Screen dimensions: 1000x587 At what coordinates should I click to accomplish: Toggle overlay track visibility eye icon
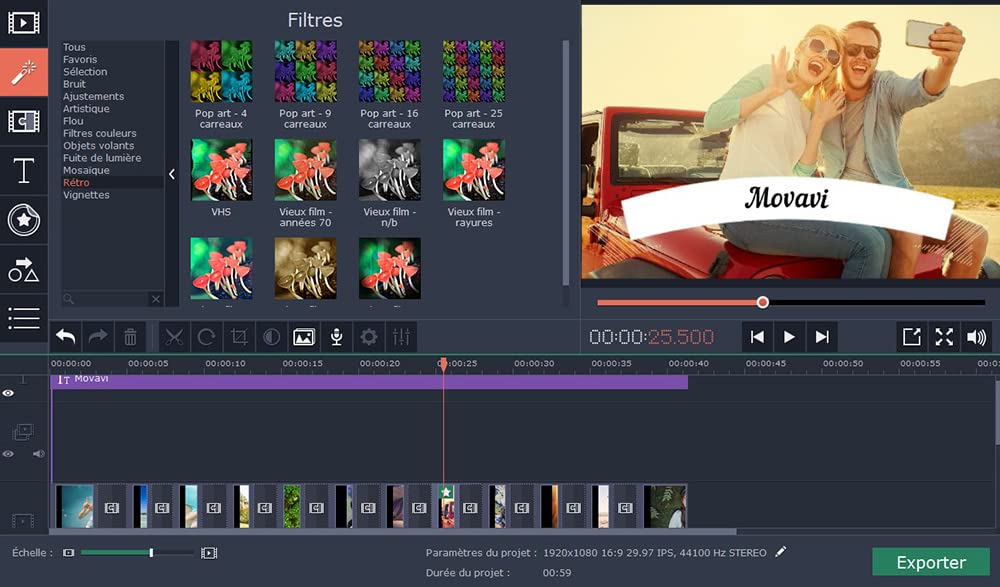(8, 454)
